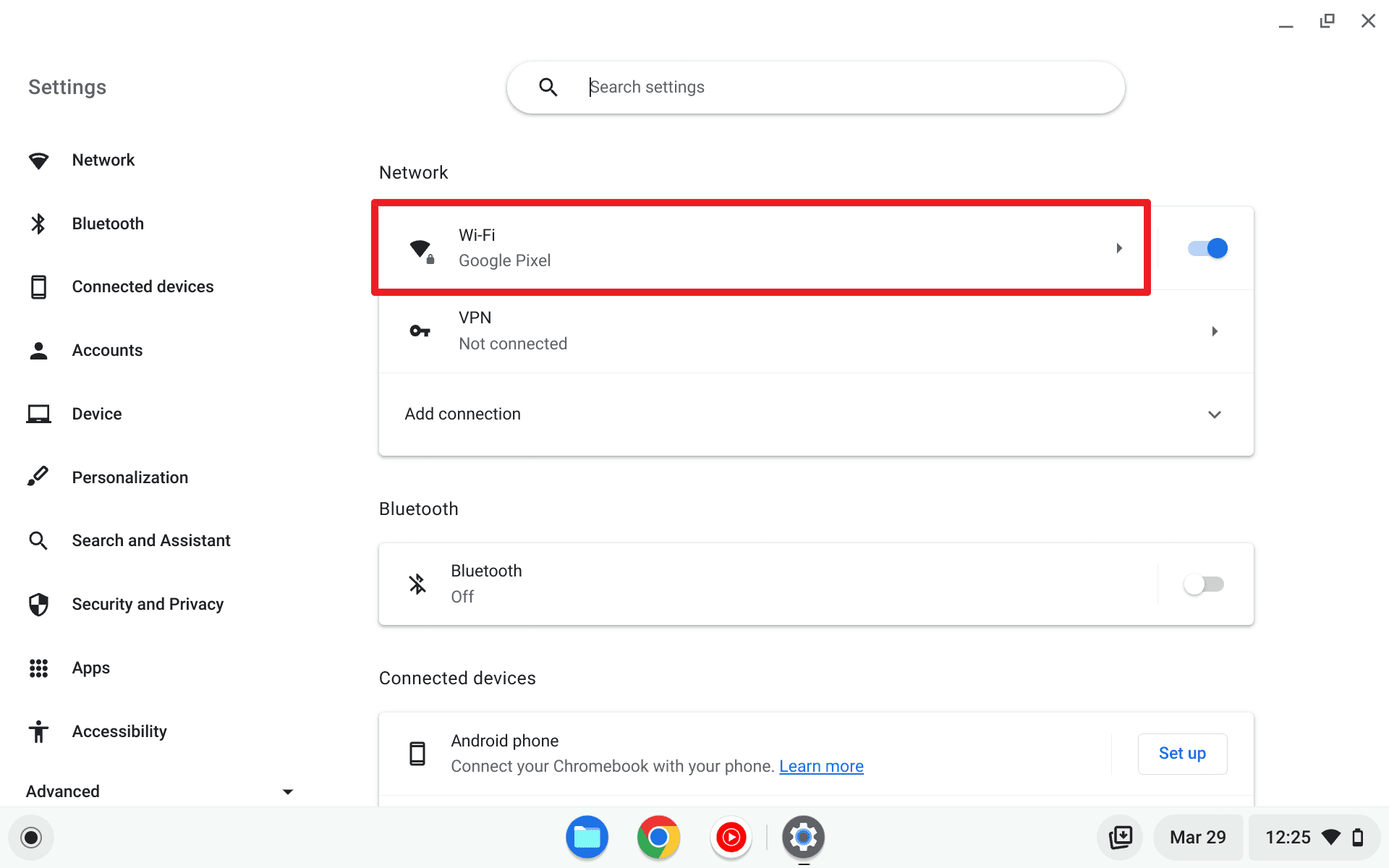Click the 'Not connected' VPN status
This screenshot has width=1389, height=868.
513,344
